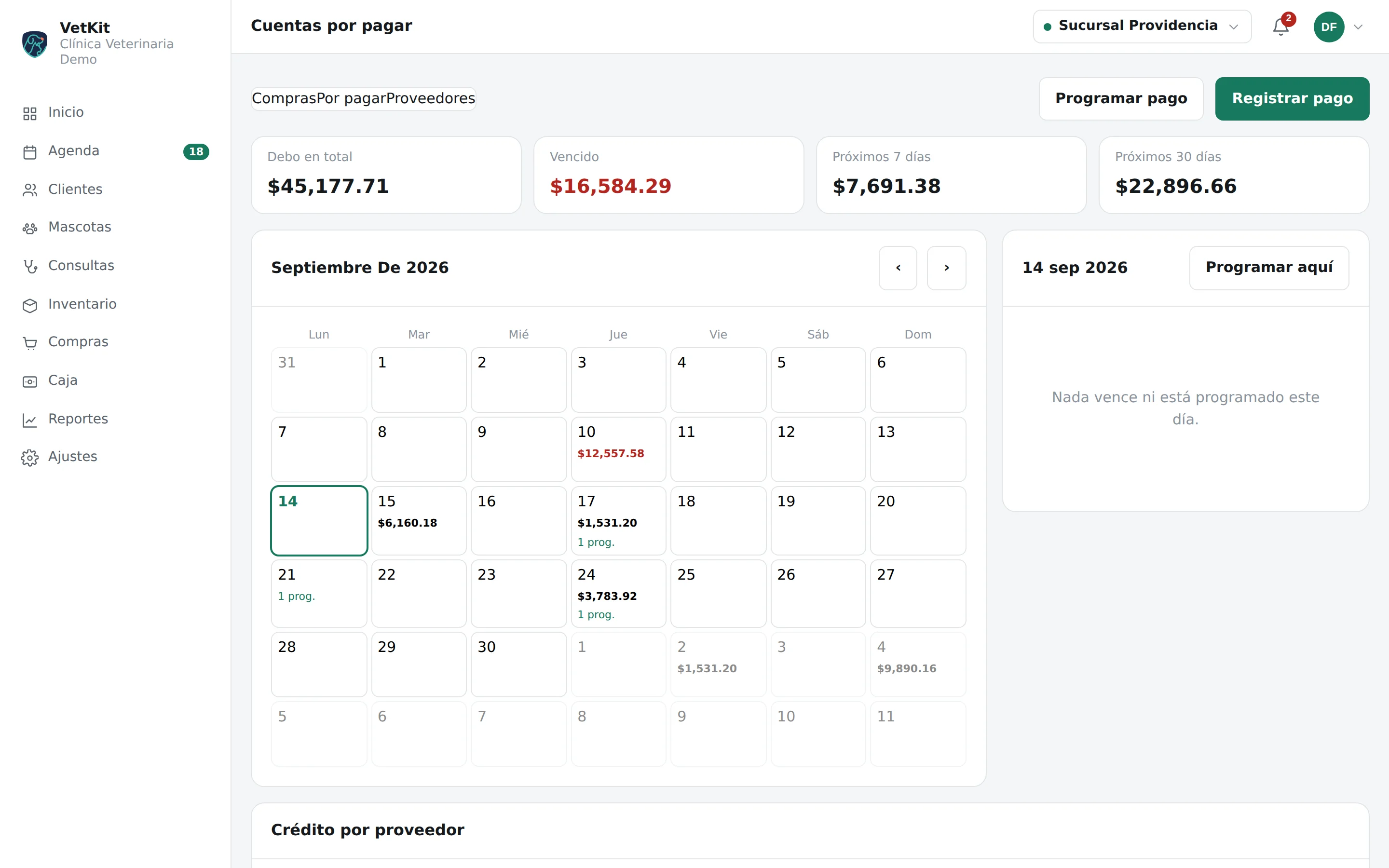Image resolution: width=1389 pixels, height=868 pixels.
Task: Select September 15 with $6,160.18
Action: click(419, 521)
